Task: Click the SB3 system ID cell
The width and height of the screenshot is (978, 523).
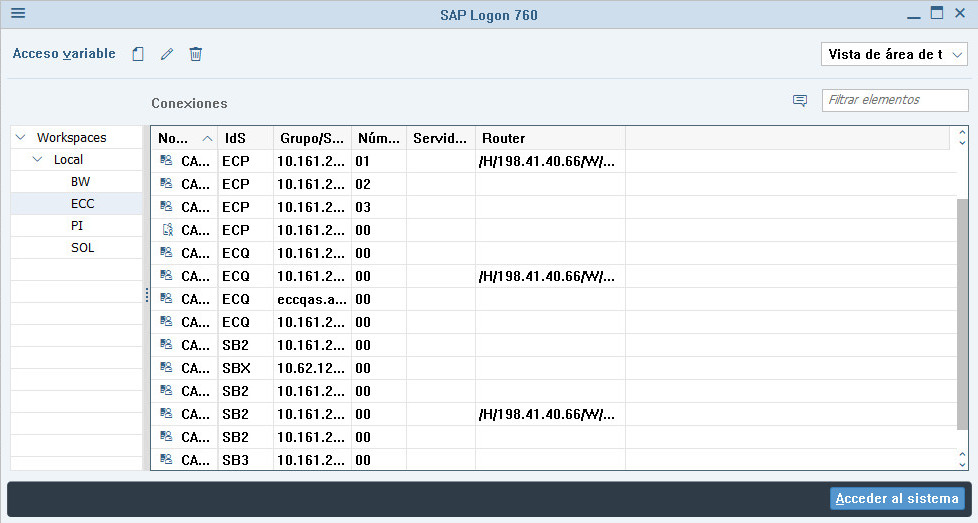Action: coord(245,460)
